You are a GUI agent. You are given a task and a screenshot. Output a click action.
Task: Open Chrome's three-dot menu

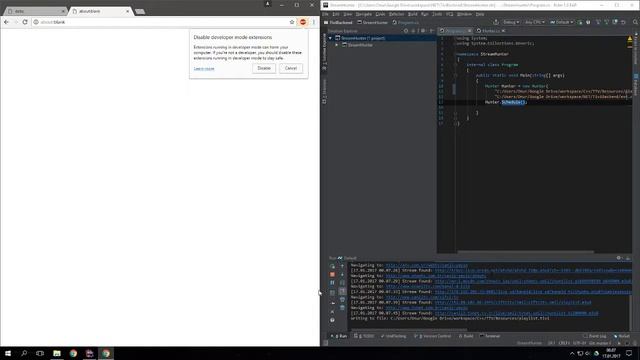314,22
